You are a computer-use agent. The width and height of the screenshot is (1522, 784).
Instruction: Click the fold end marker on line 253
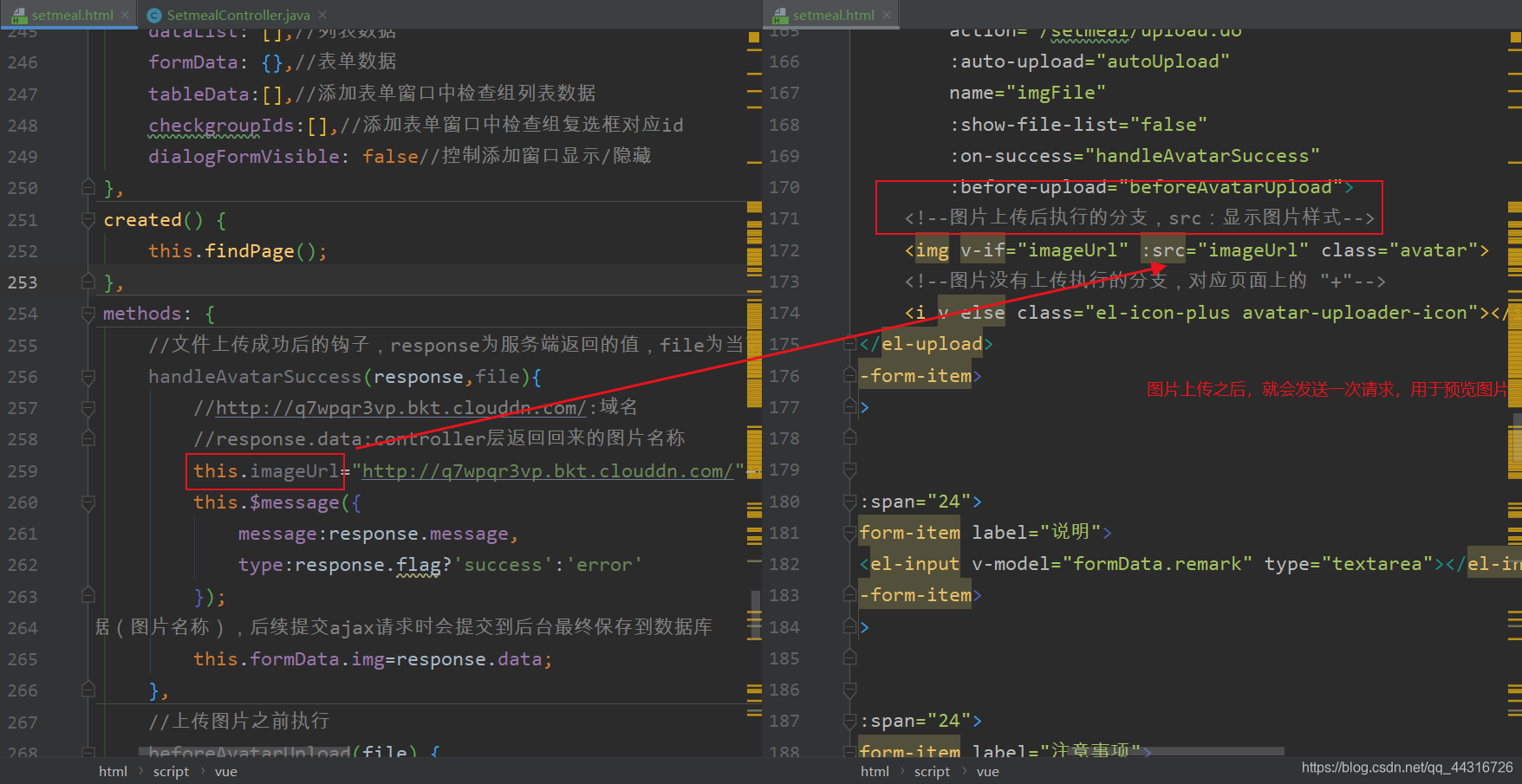pyautogui.click(x=88, y=282)
